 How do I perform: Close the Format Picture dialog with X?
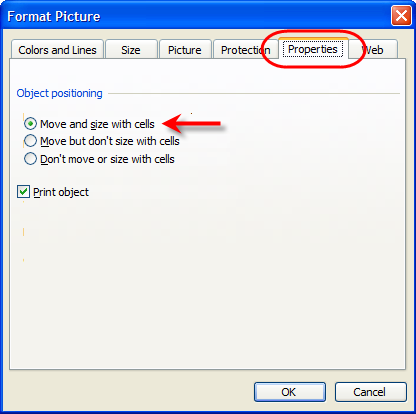coord(401,16)
